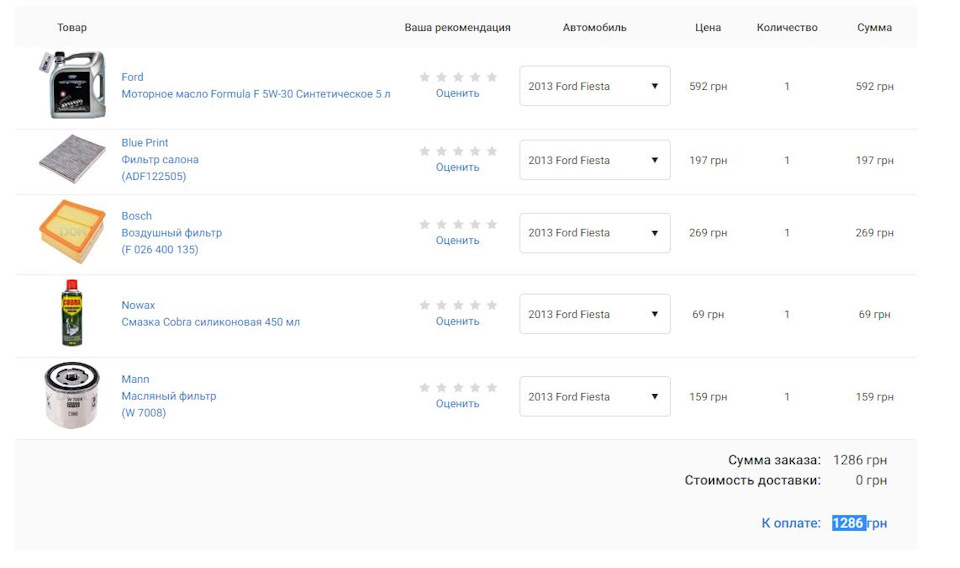Screen dimensions: 960x568
Task: Click the Nowax brand link
Action: point(138,305)
